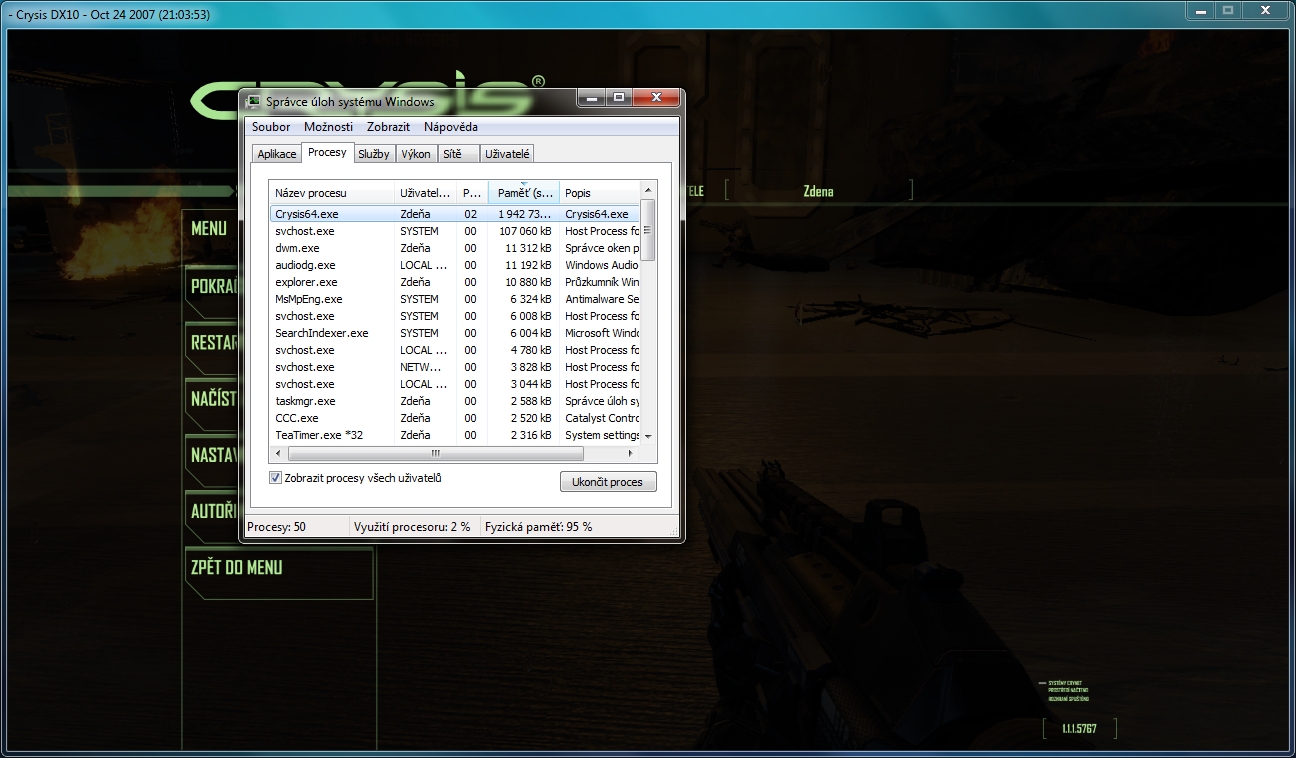Click the Task Manager title bar icon
Image resolution: width=1296 pixels, height=758 pixels.
point(254,101)
